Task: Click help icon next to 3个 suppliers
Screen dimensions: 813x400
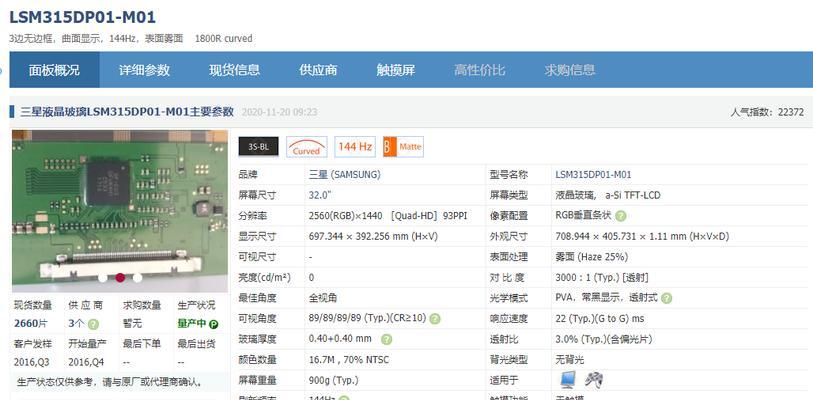Action: (93, 324)
